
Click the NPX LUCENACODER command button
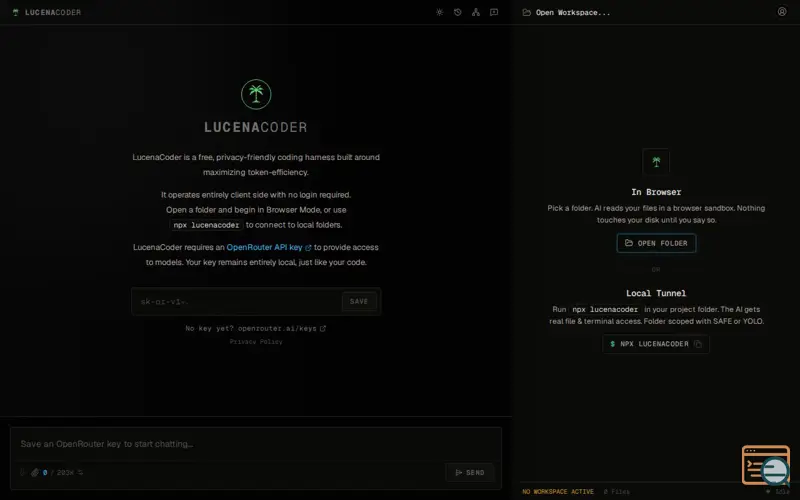click(656, 344)
